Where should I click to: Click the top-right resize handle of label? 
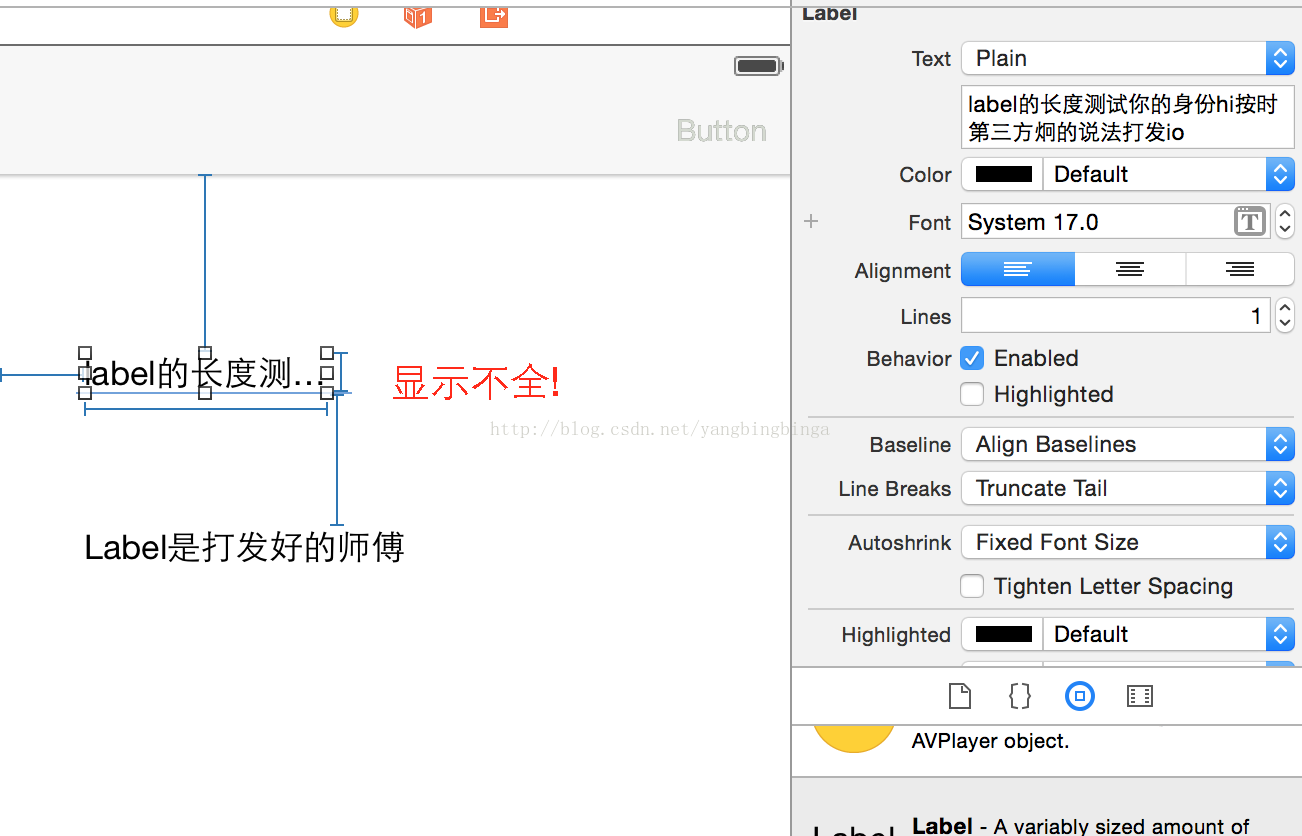tap(327, 353)
